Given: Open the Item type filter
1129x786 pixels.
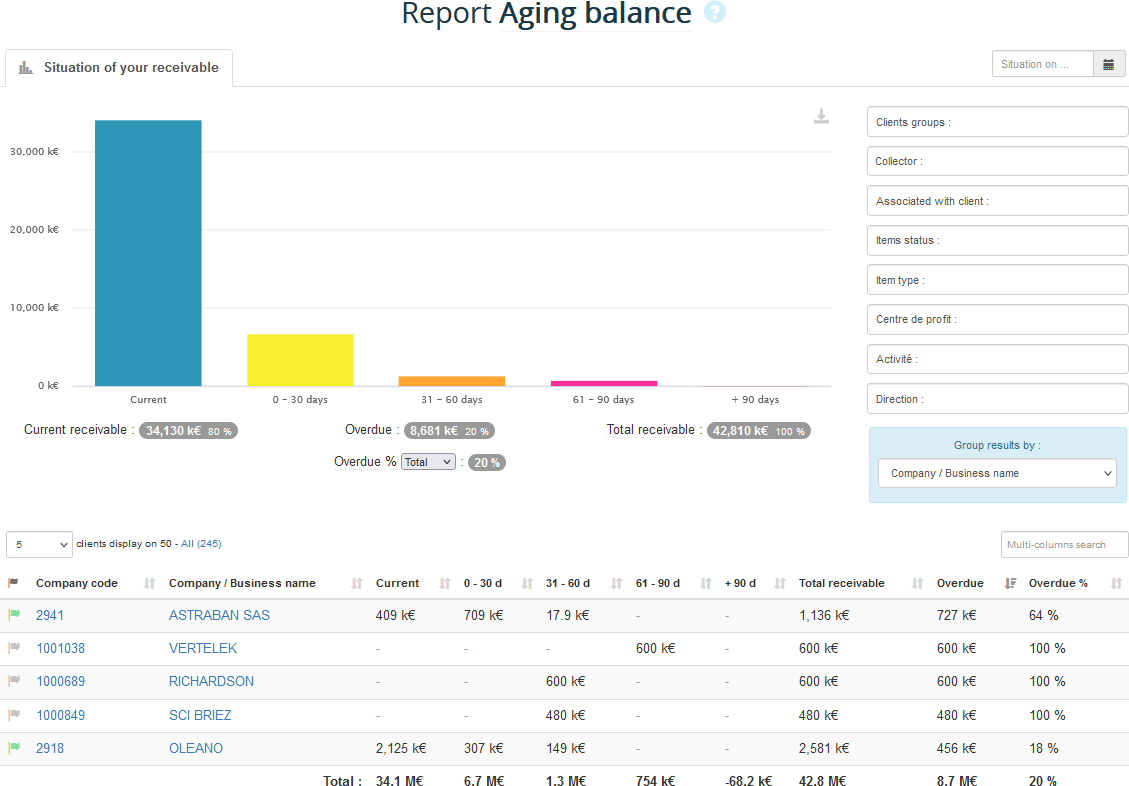Looking at the screenshot, I should [997, 280].
